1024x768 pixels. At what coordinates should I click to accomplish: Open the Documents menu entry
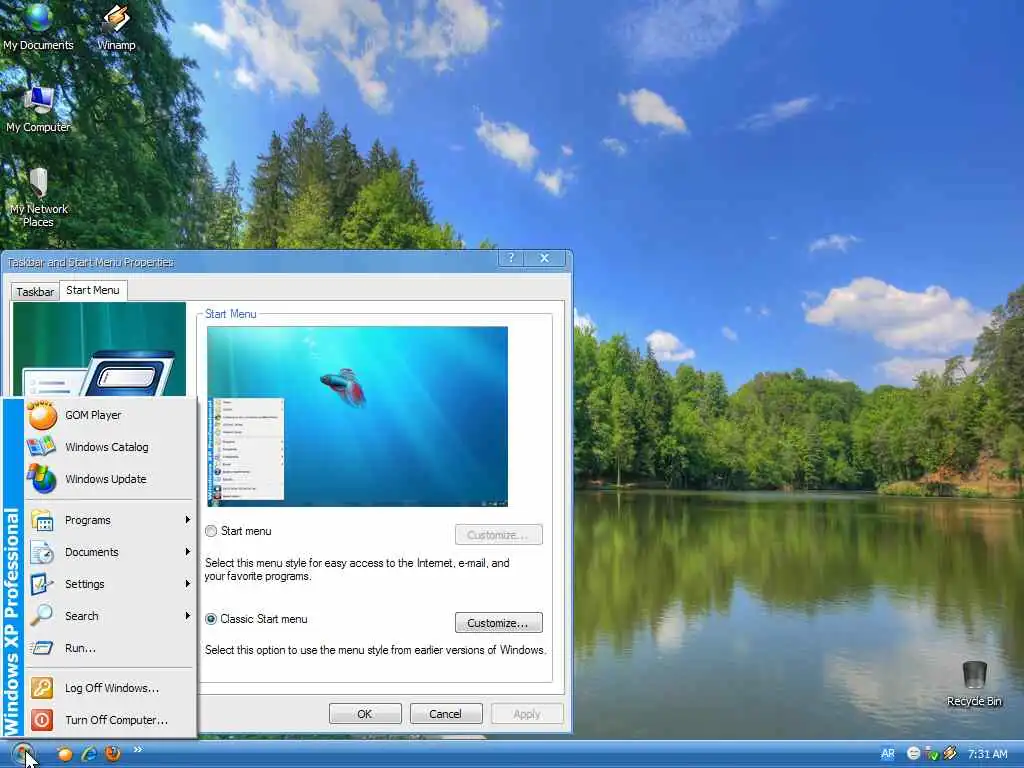[x=110, y=552]
